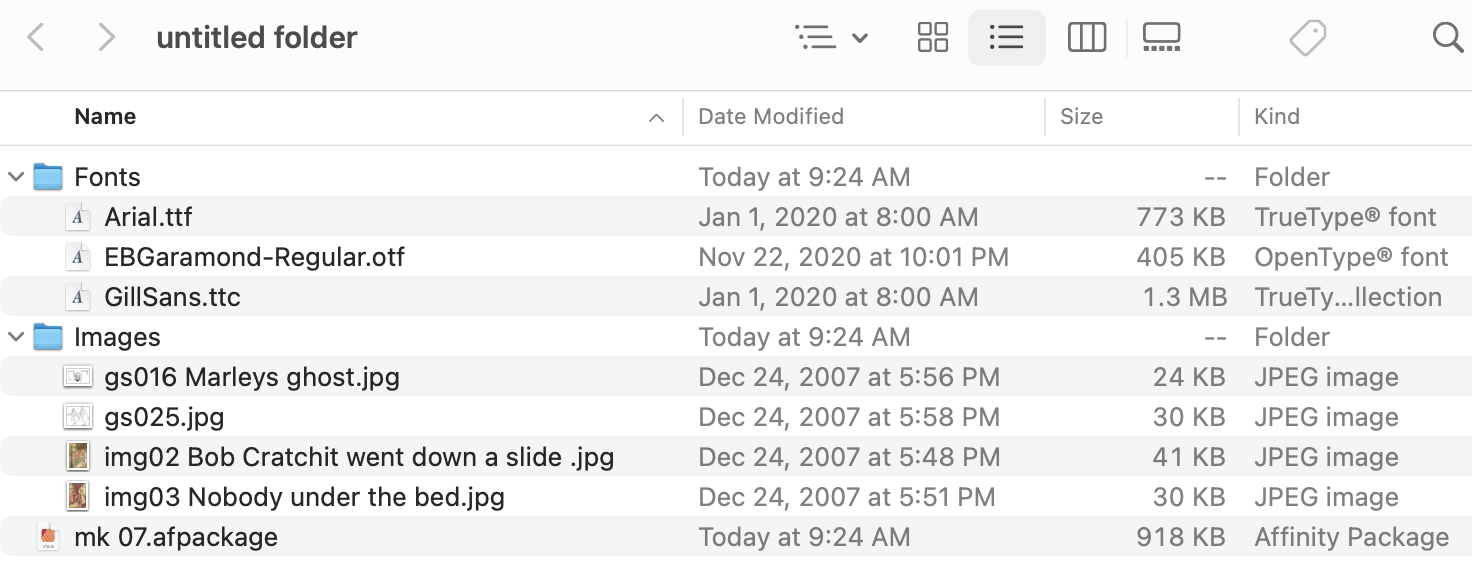Image resolution: width=1472 pixels, height=570 pixels.
Task: Open the tags editor icon
Action: coord(1307,38)
